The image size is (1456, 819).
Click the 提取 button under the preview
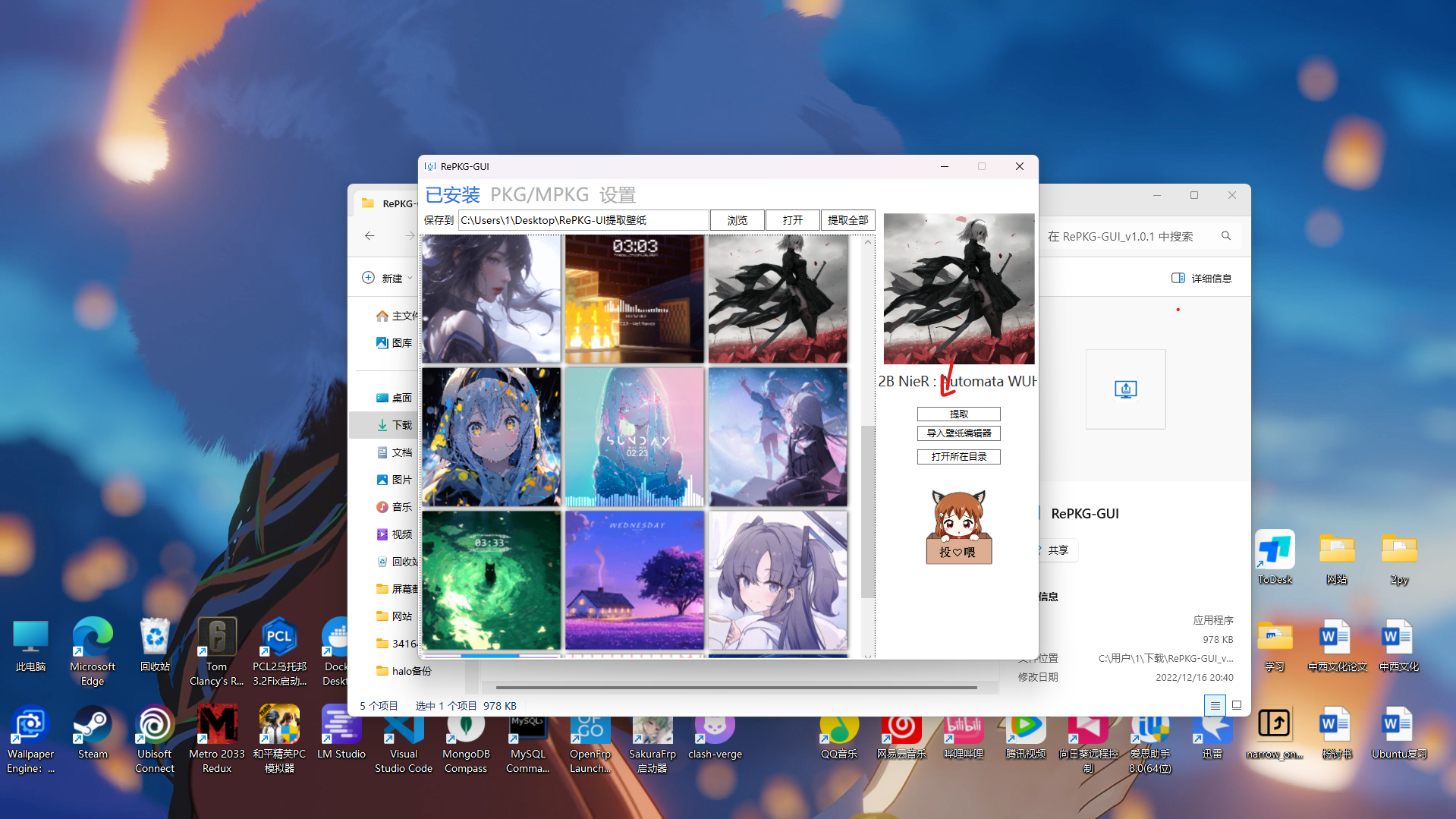click(x=958, y=414)
